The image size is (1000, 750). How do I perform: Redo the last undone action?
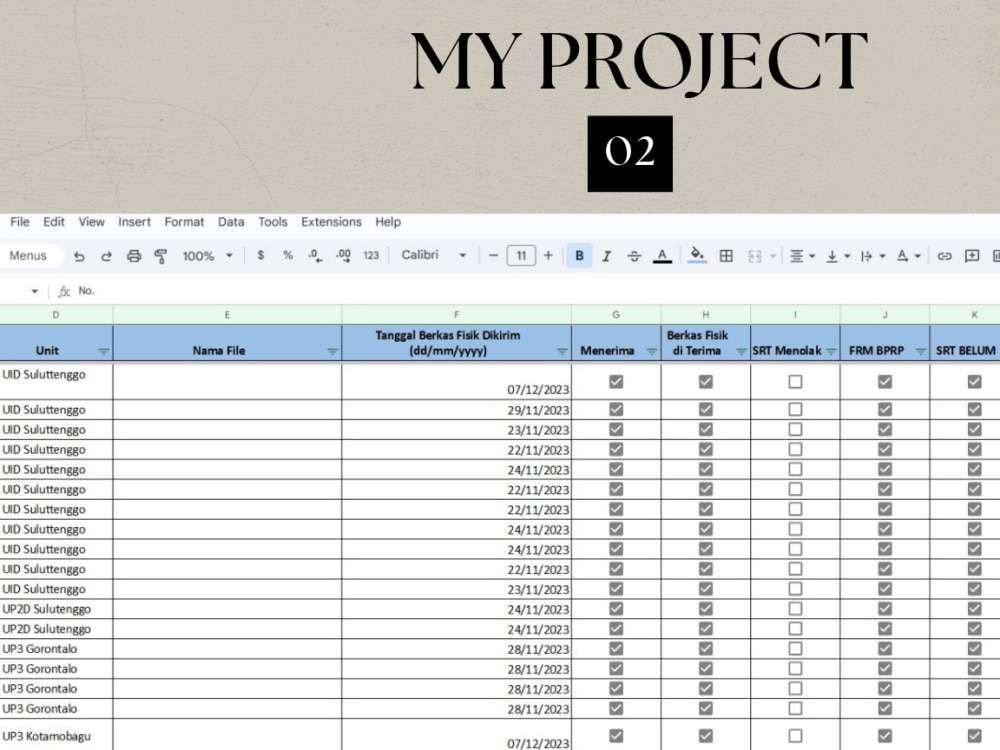point(107,256)
